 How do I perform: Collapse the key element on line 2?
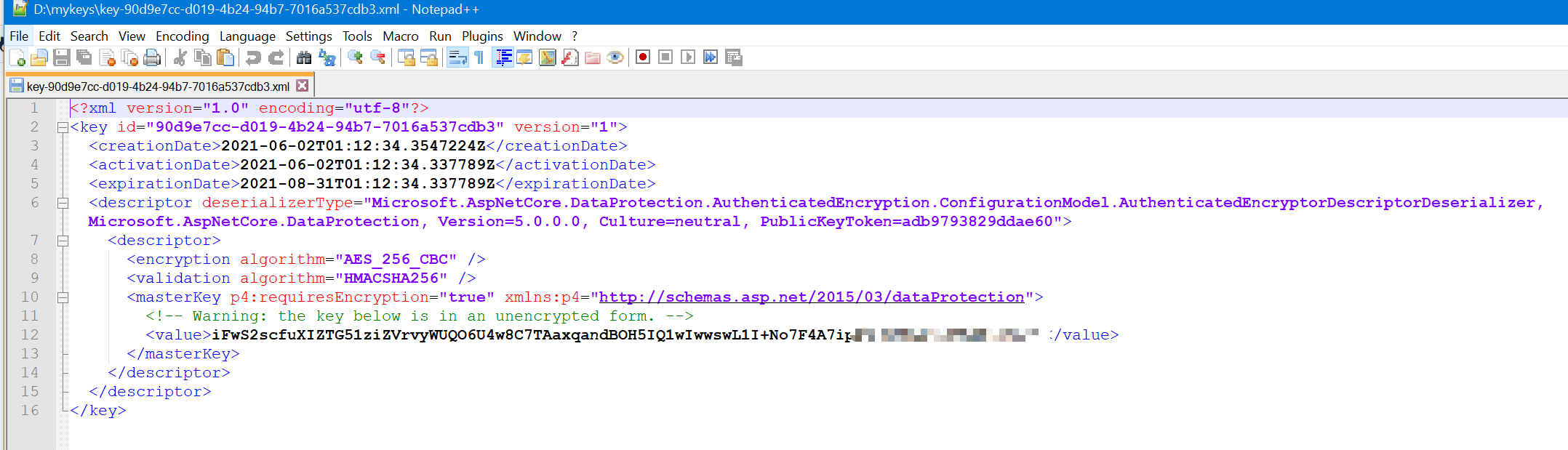pos(63,127)
